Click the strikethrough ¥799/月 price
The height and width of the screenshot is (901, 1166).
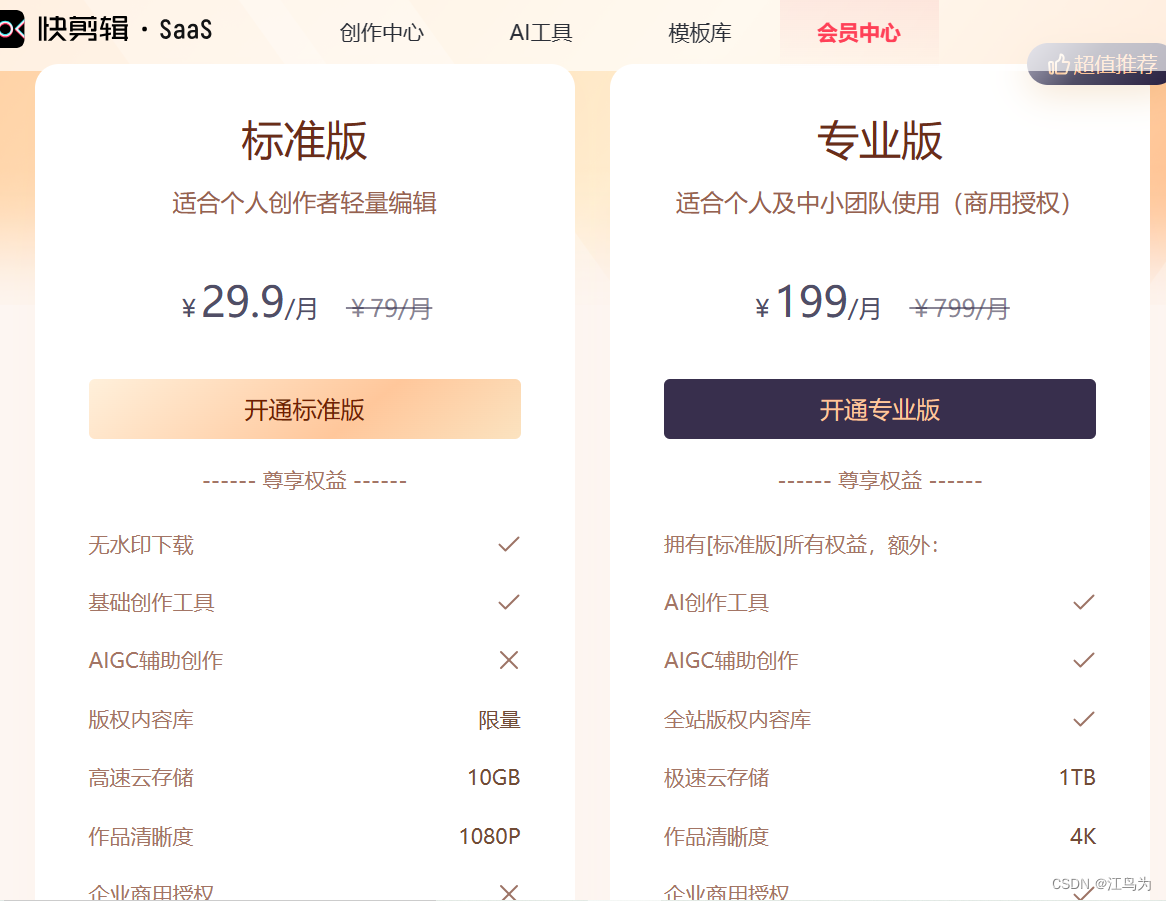[959, 308]
